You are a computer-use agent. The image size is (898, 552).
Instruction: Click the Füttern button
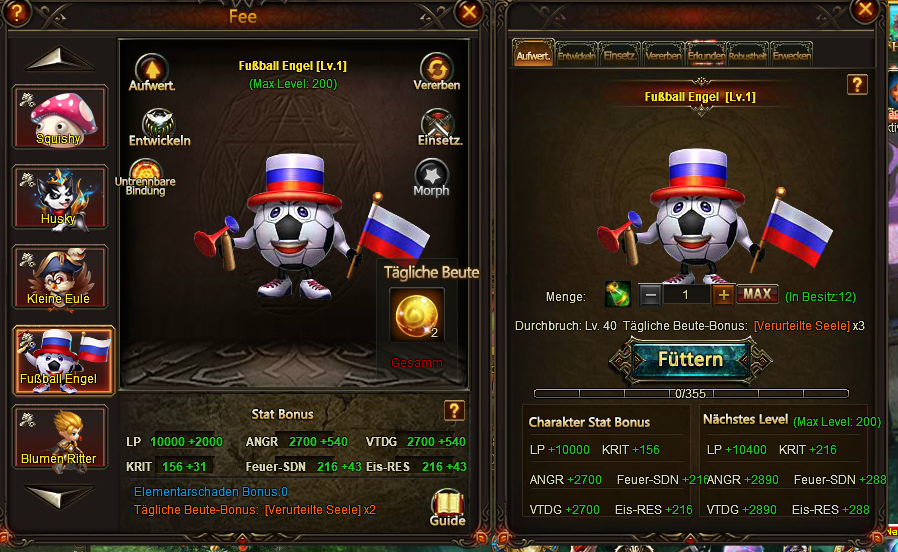click(x=690, y=360)
